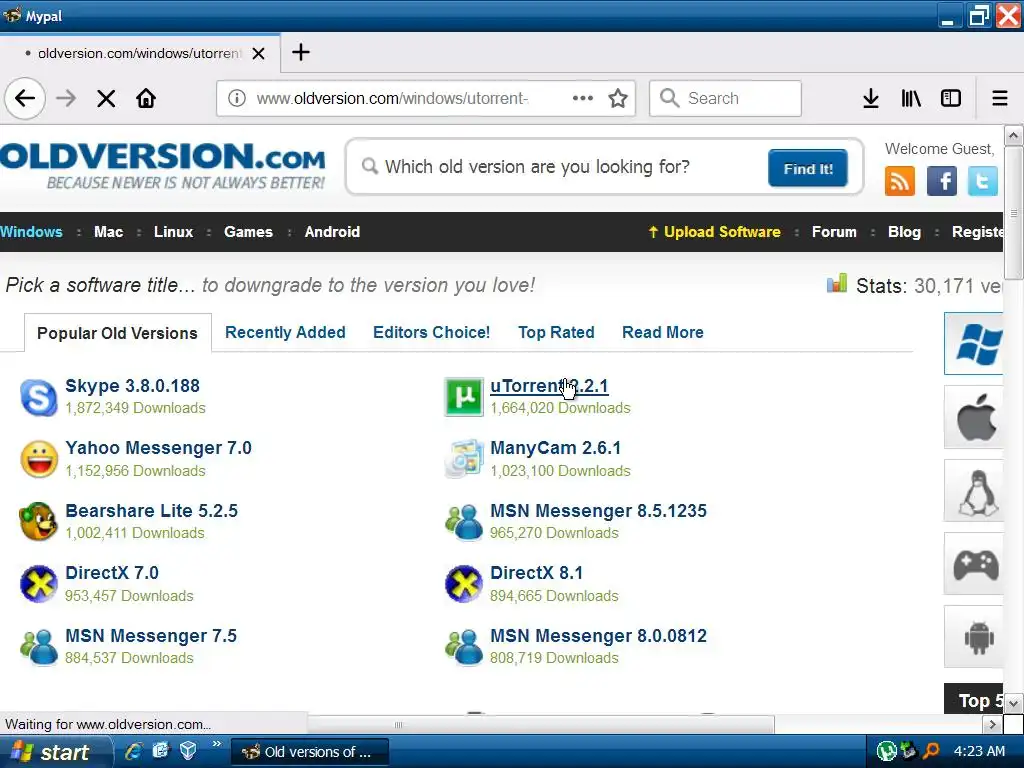
Task: Close the oldversion.com browser tab
Action: 259,54
